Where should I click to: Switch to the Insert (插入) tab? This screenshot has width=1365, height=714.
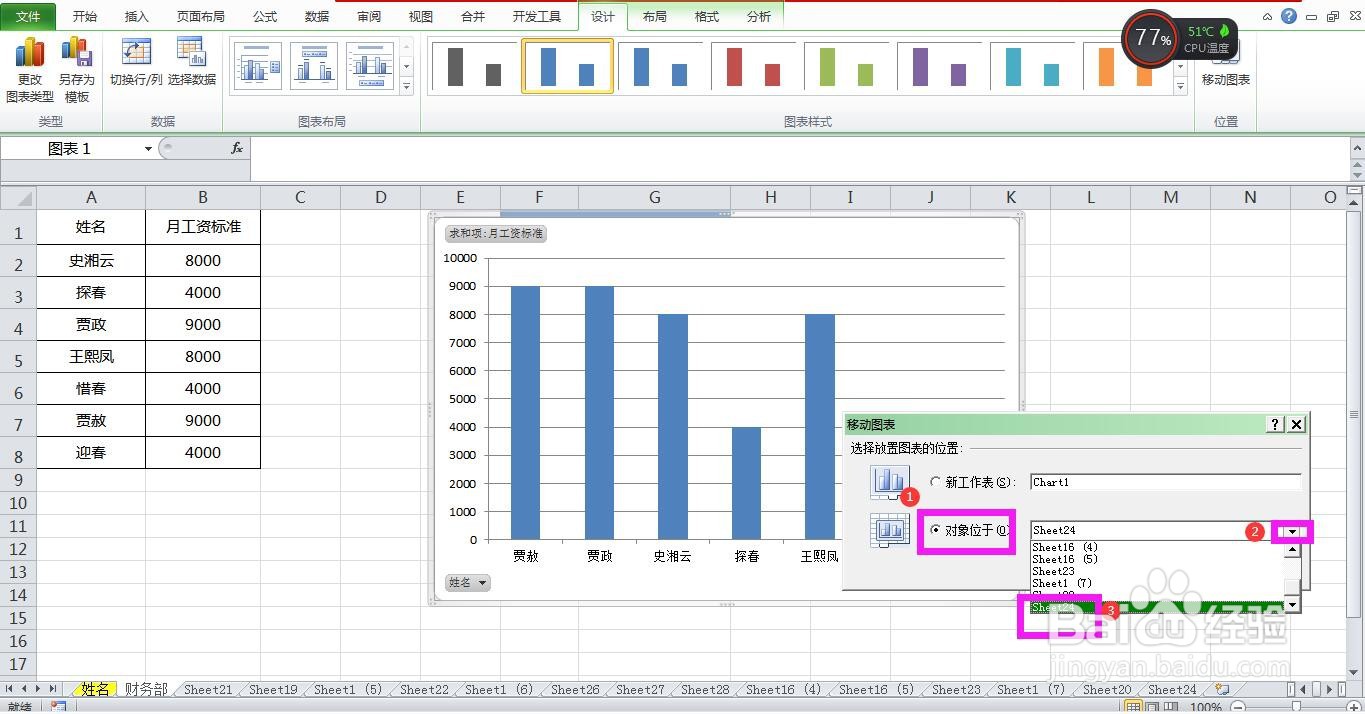pyautogui.click(x=137, y=16)
